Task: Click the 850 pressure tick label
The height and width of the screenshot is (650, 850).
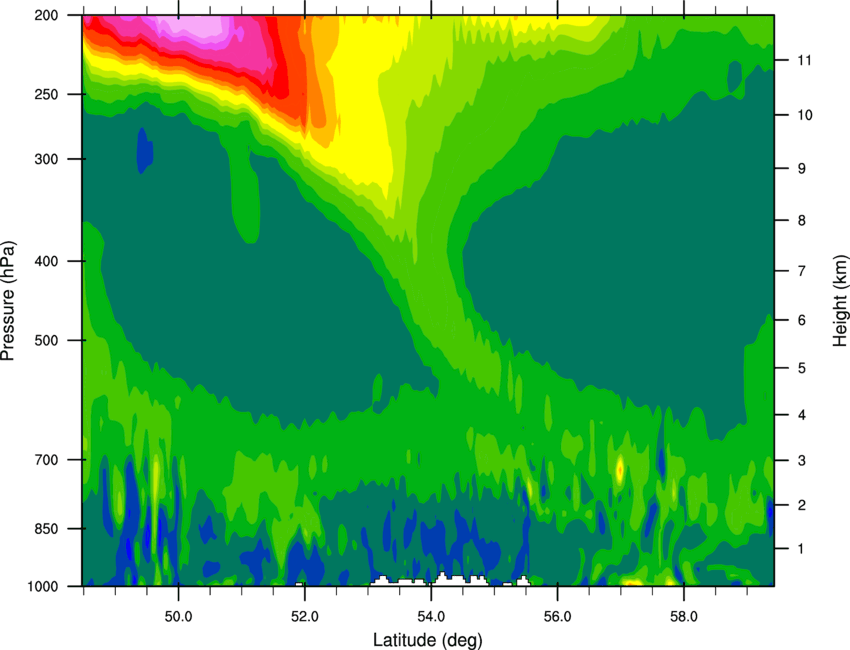Action: (x=46, y=529)
